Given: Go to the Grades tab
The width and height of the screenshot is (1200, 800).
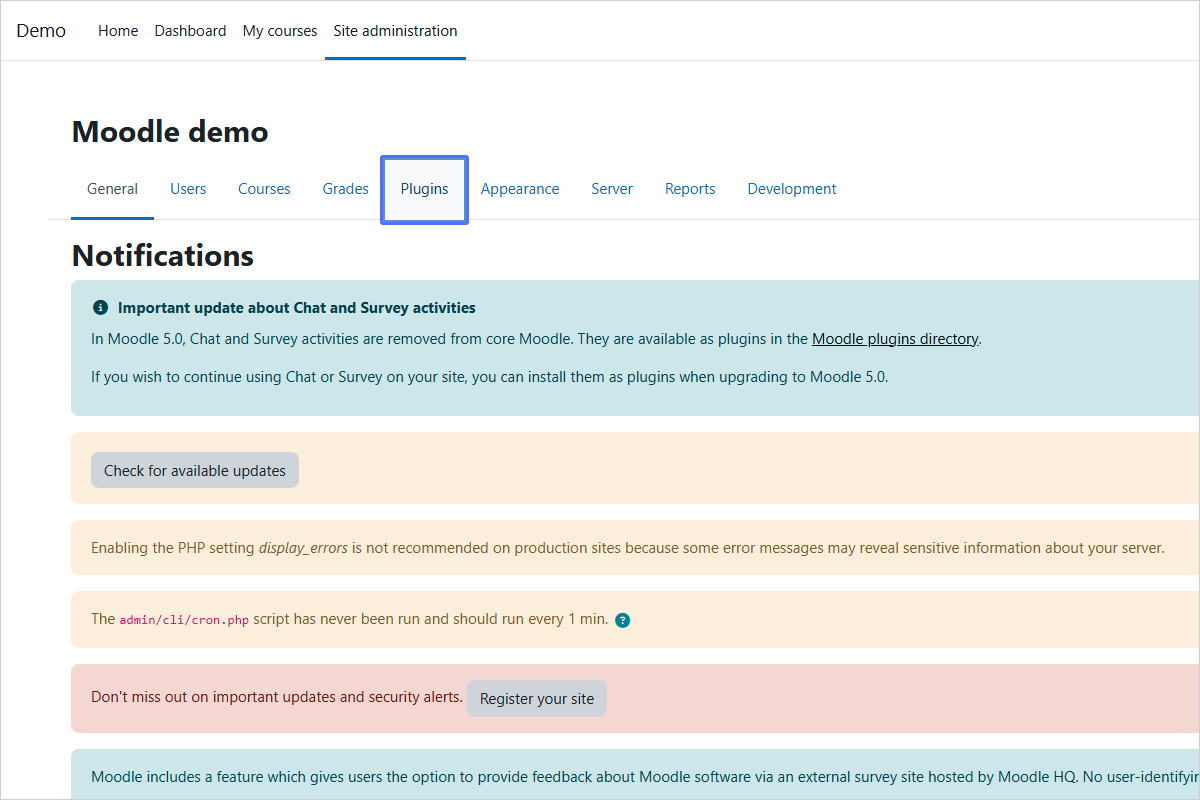Looking at the screenshot, I should [x=346, y=189].
